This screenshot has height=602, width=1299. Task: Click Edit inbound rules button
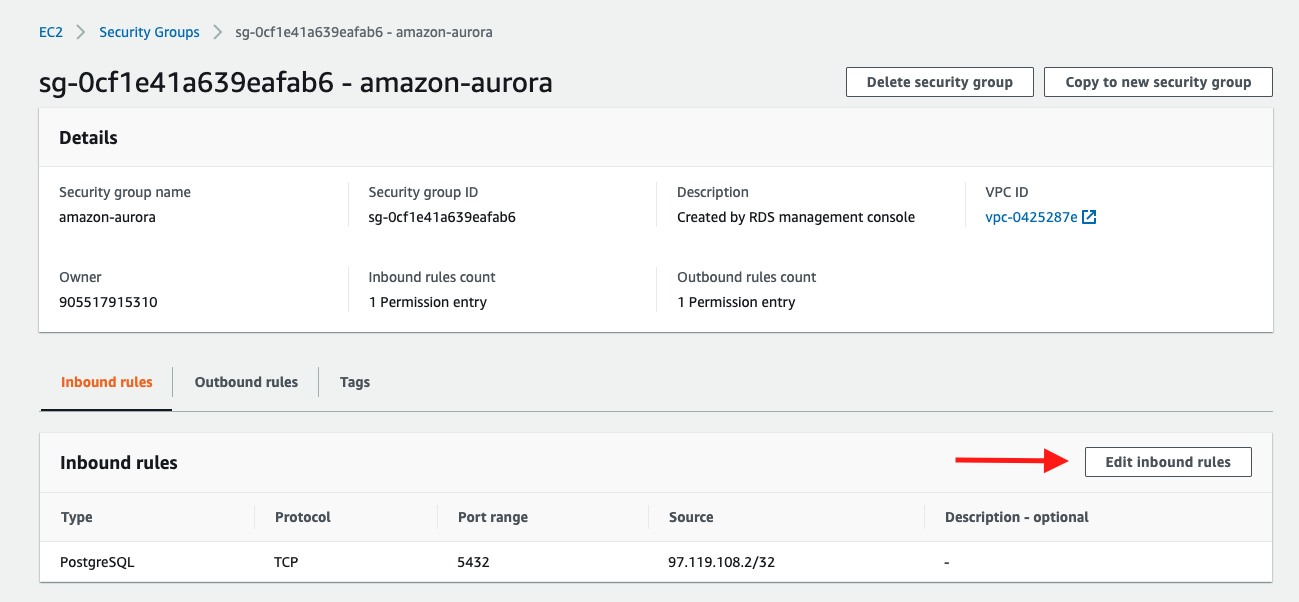[1168, 462]
